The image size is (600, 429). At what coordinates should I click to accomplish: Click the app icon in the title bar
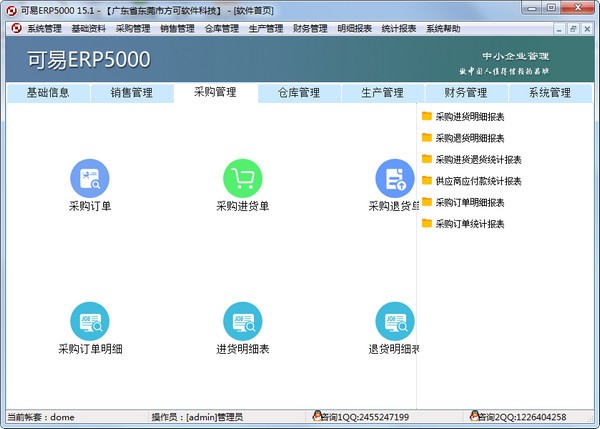(x=12, y=11)
